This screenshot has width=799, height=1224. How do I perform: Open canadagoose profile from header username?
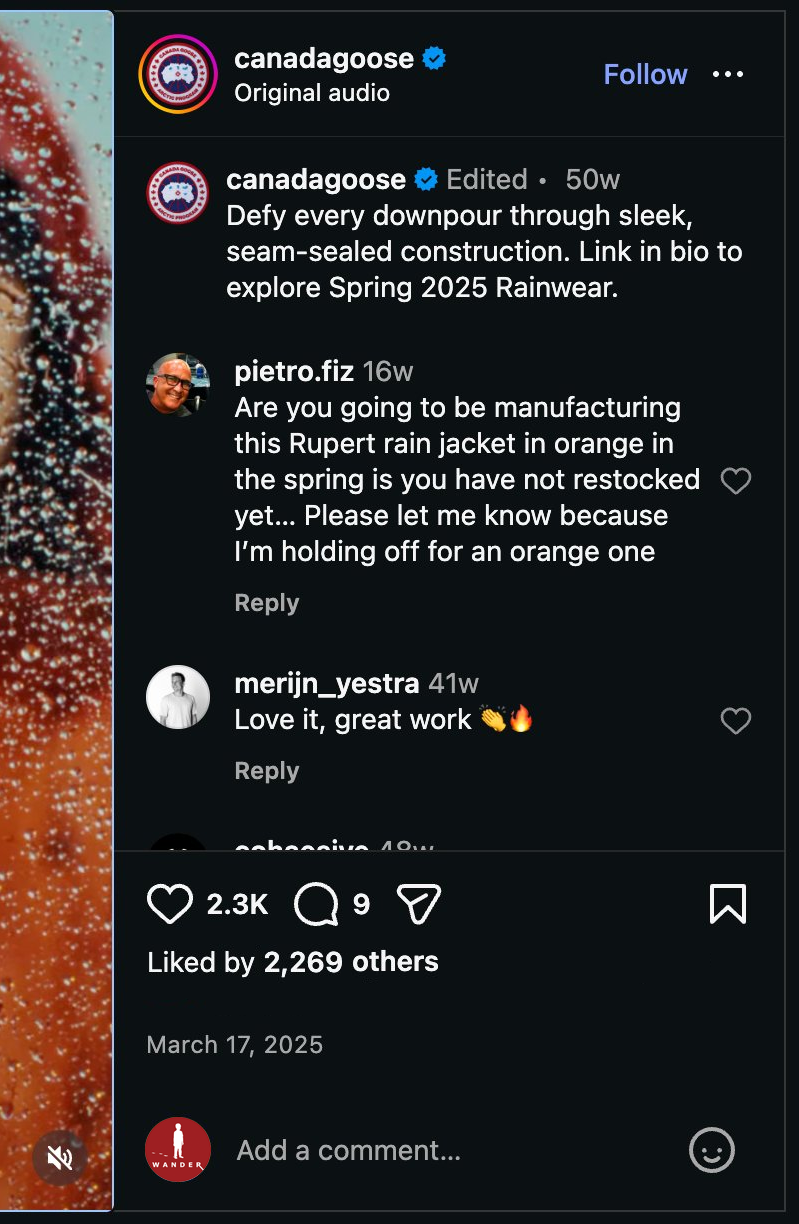[x=324, y=58]
